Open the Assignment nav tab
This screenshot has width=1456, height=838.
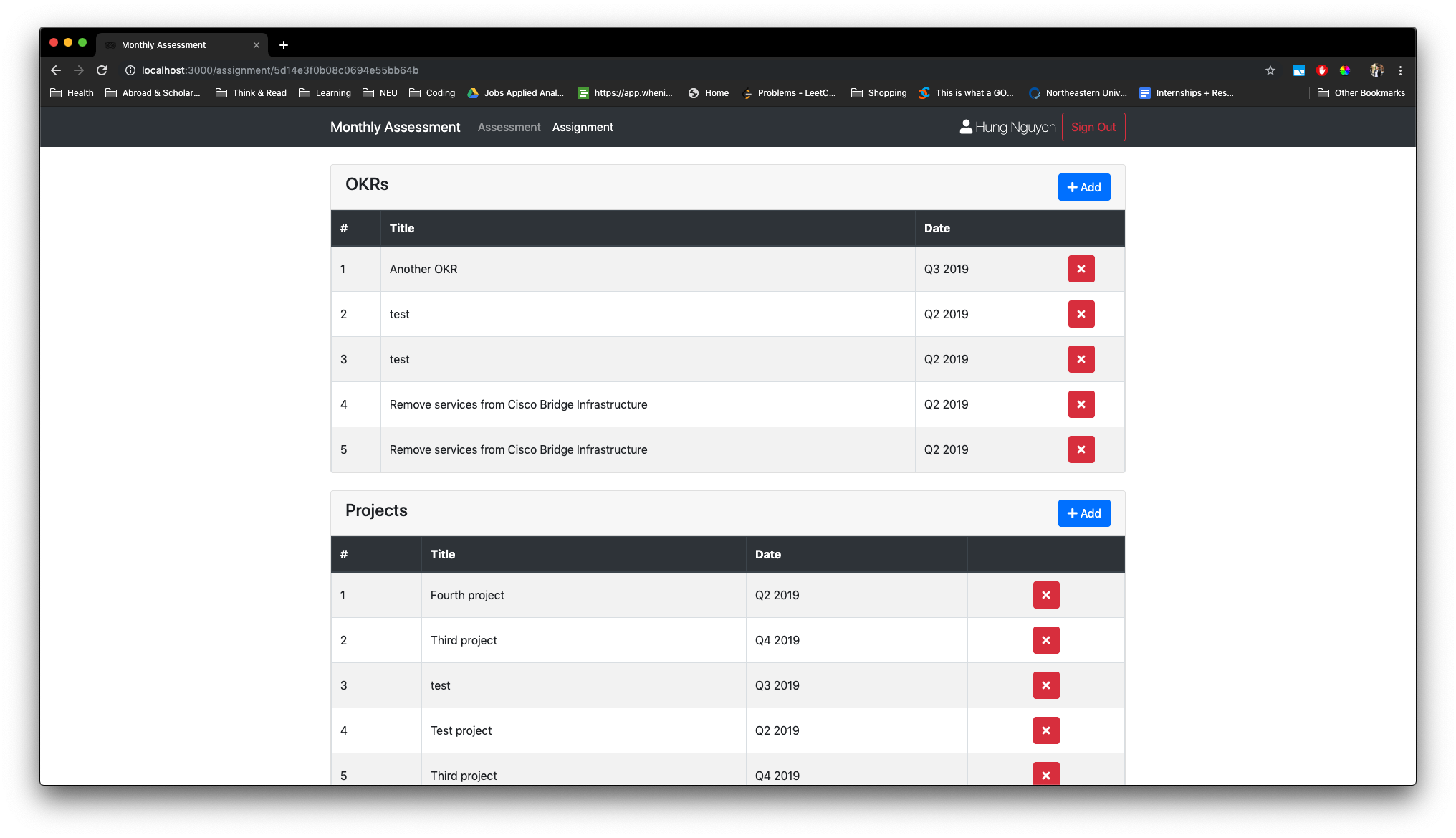(583, 127)
